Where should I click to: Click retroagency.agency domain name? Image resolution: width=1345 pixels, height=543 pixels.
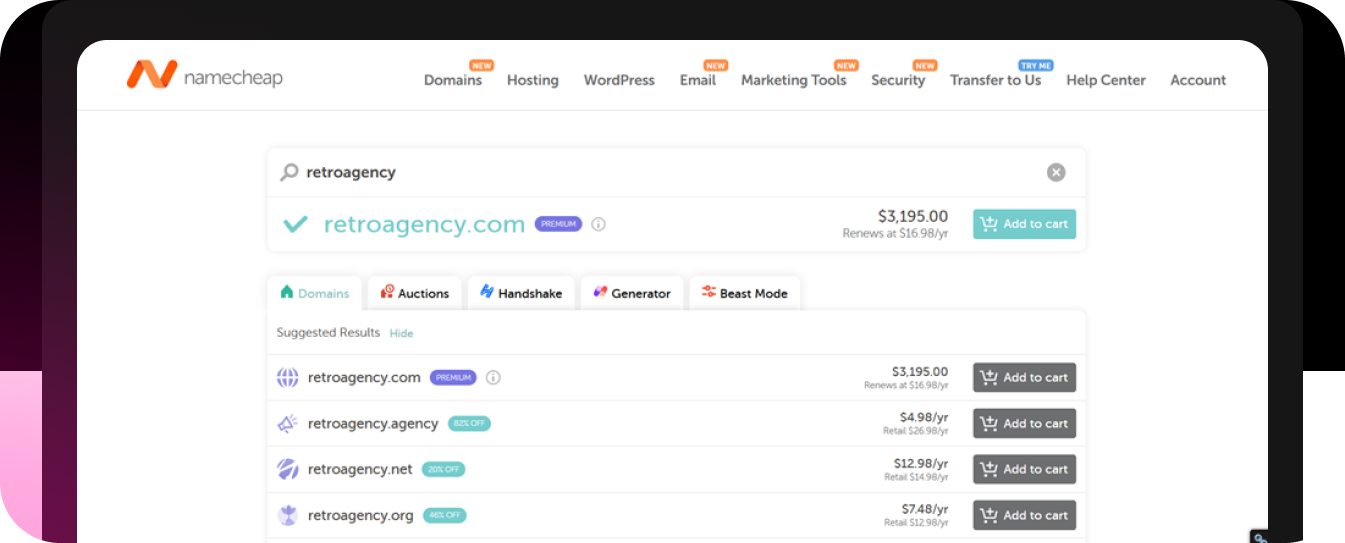[x=373, y=424]
